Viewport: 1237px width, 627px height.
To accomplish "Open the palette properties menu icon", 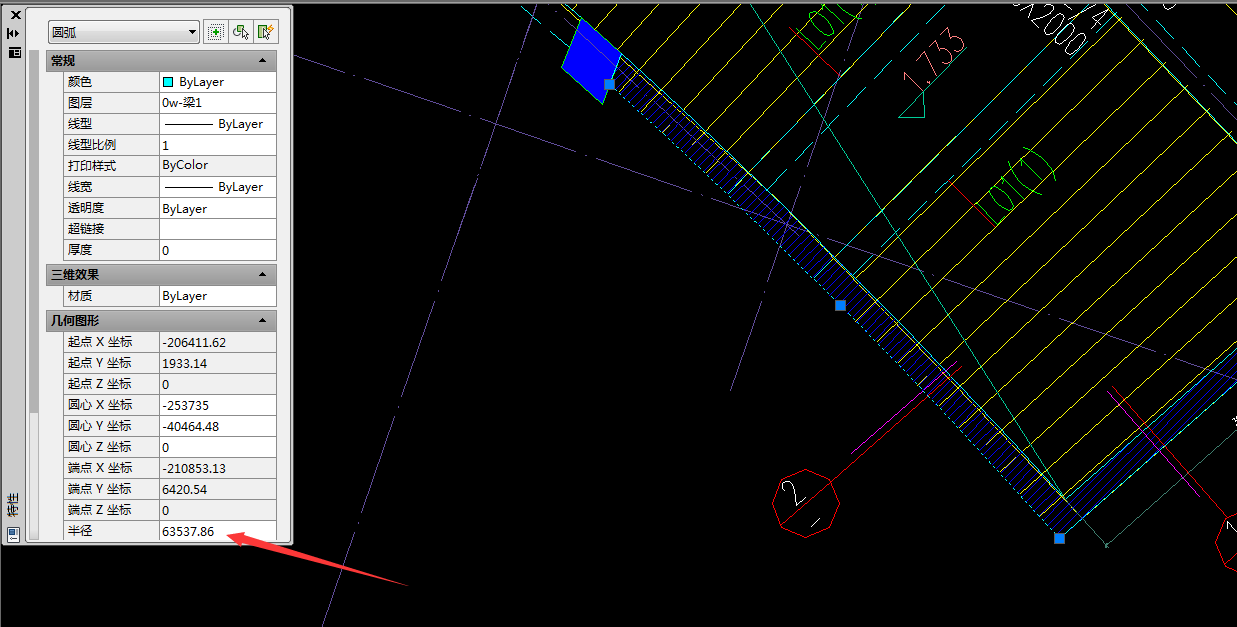I will 15,52.
